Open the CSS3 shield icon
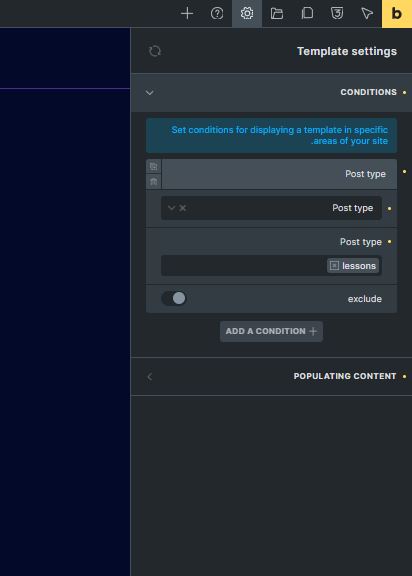Screen dimensions: 412x576 (337, 14)
